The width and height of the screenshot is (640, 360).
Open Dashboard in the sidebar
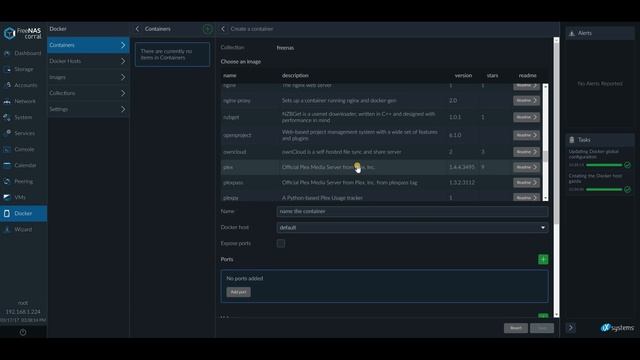(x=23, y=53)
